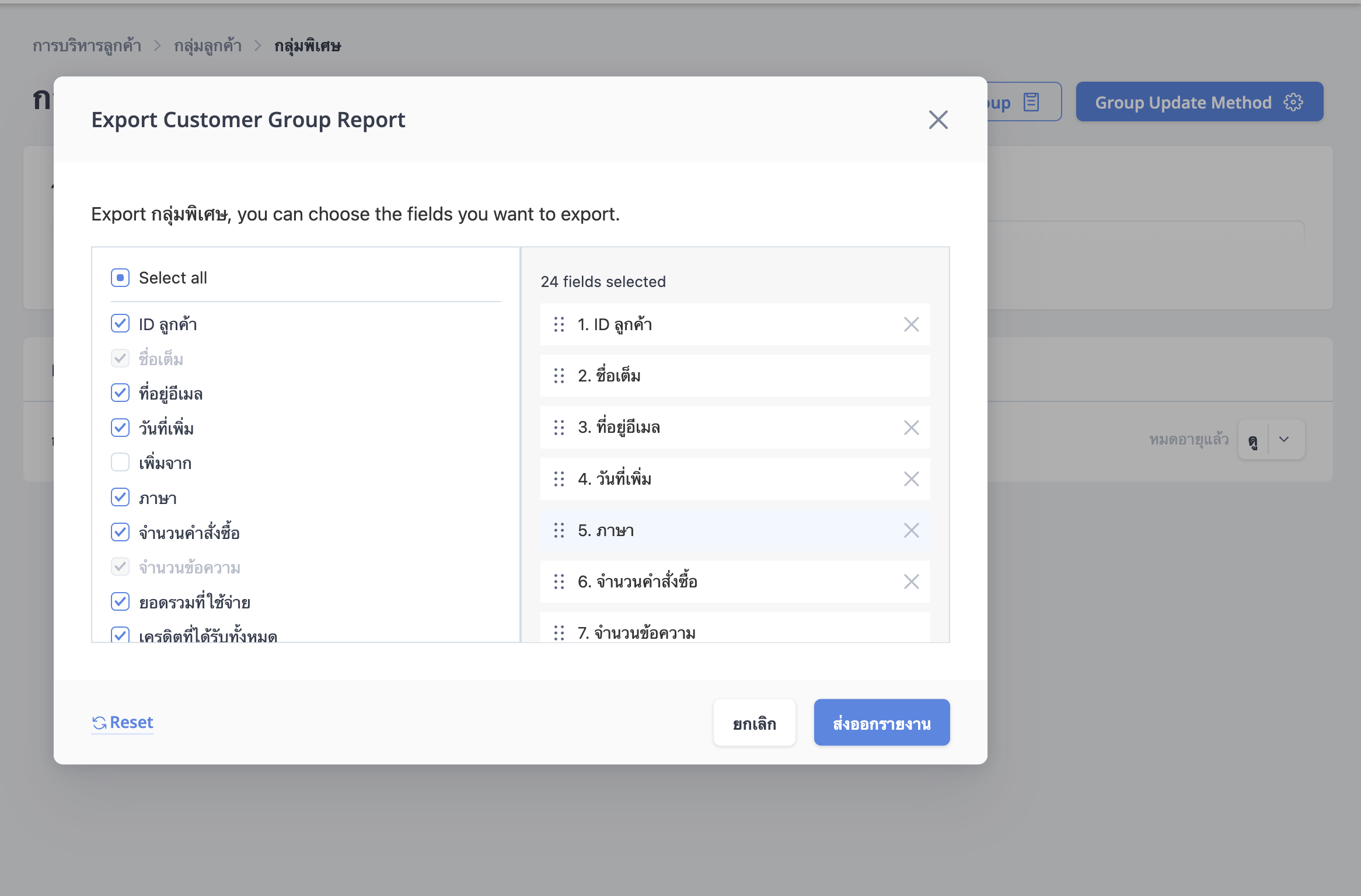Click the document icon on the background button
The width and height of the screenshot is (1361, 896).
1031,102
